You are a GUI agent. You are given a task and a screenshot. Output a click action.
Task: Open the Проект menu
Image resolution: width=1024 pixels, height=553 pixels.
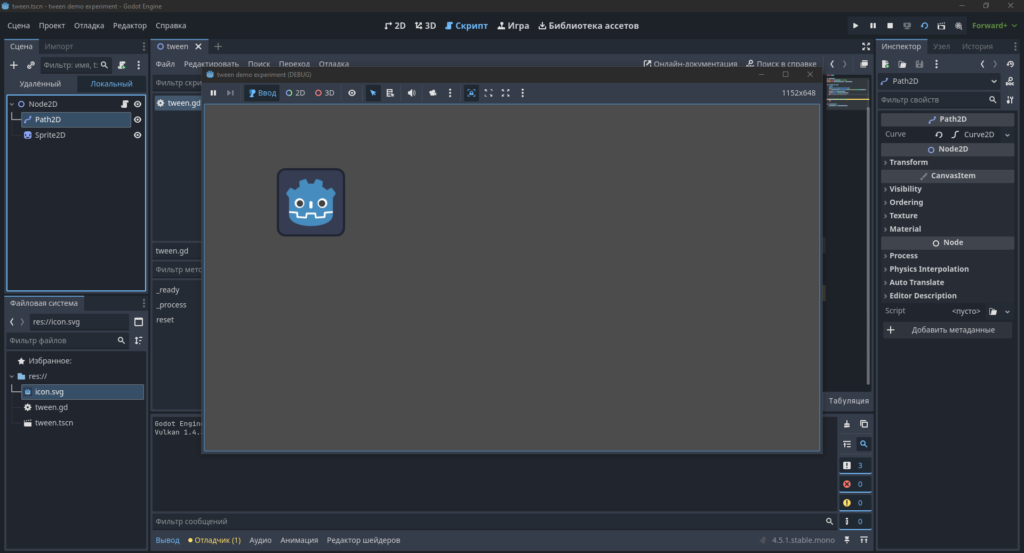click(x=52, y=26)
